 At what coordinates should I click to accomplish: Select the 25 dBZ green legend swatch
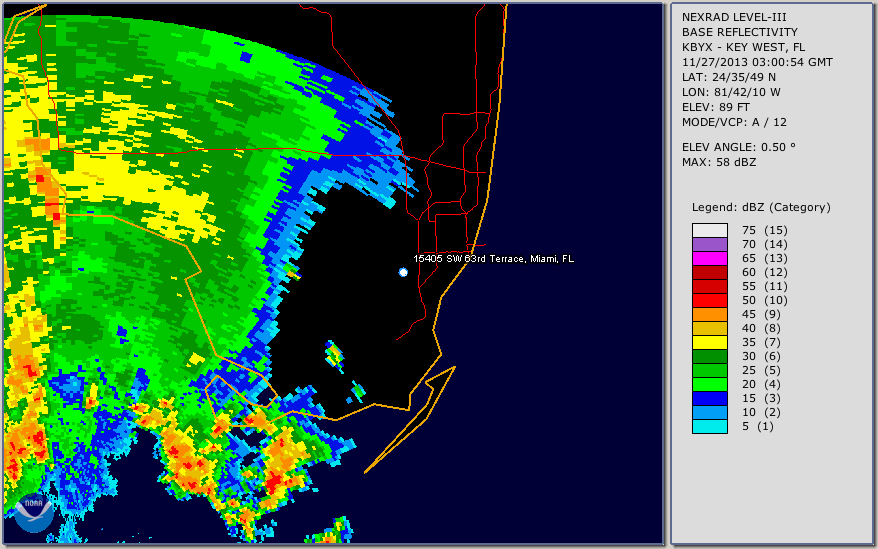click(x=709, y=370)
